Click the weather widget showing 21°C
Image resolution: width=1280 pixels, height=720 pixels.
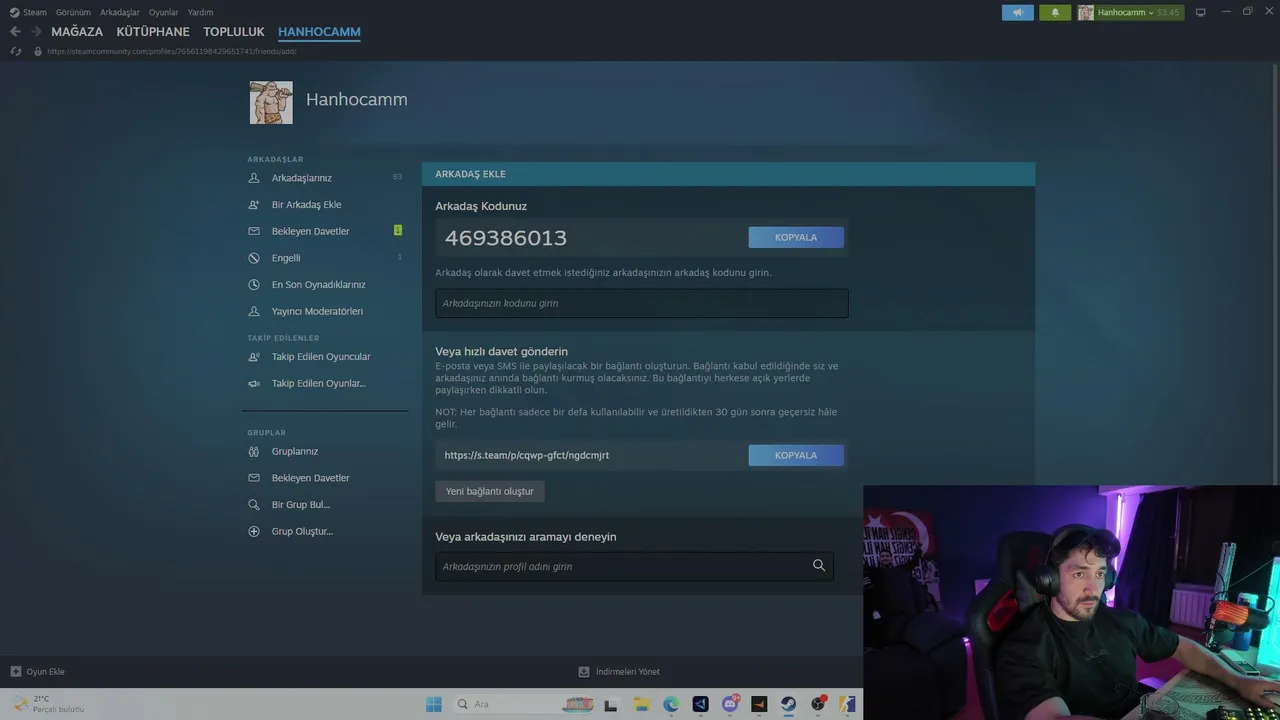point(48,704)
